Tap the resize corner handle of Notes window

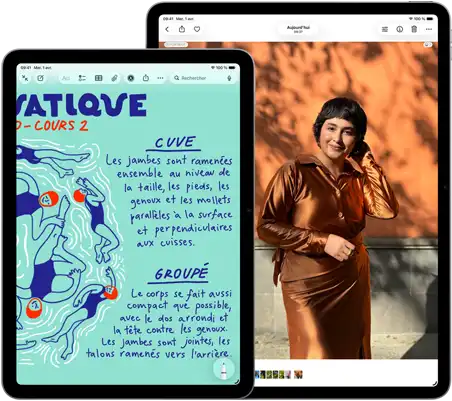click(237, 382)
